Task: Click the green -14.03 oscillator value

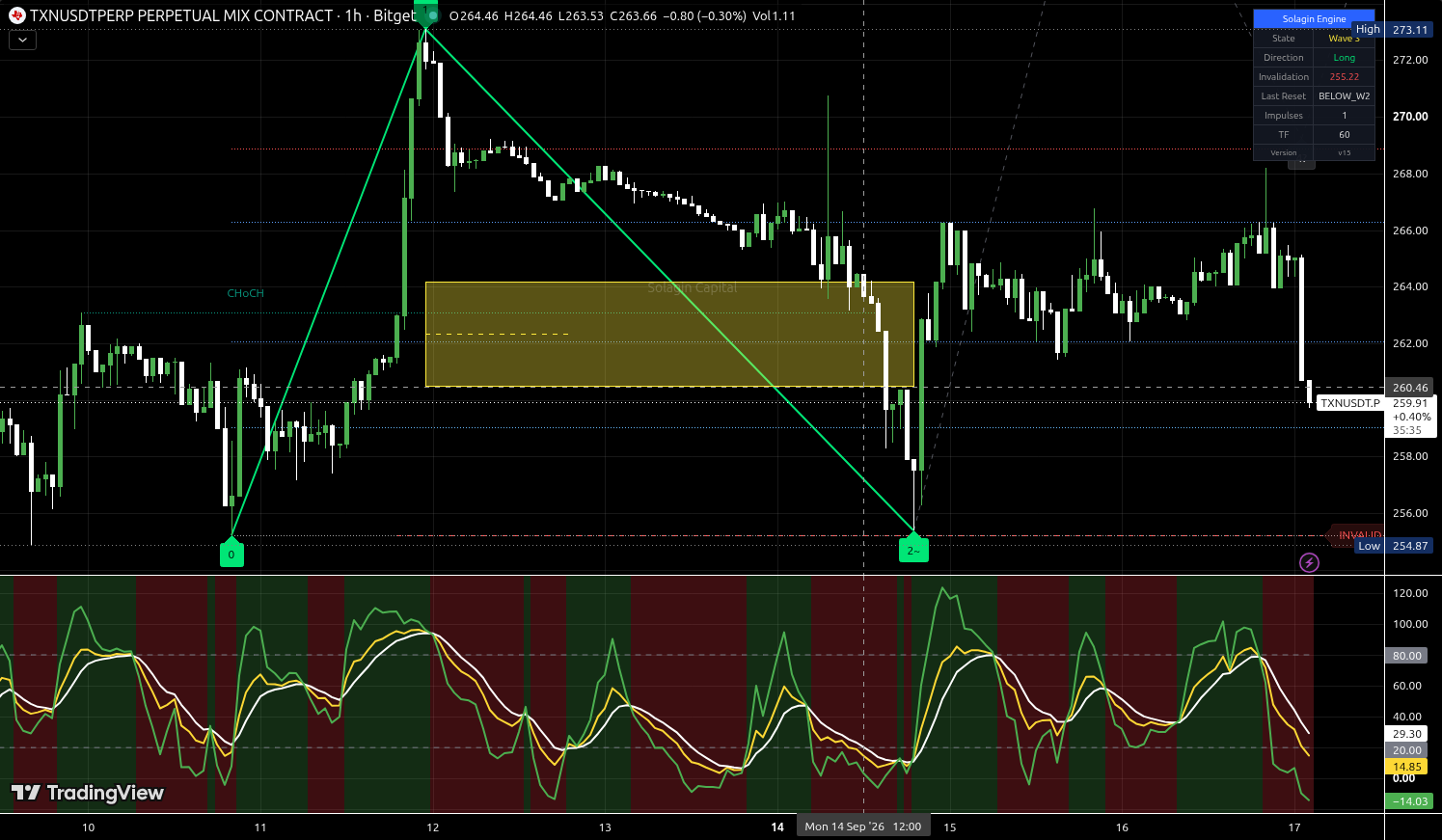Action: (1407, 801)
